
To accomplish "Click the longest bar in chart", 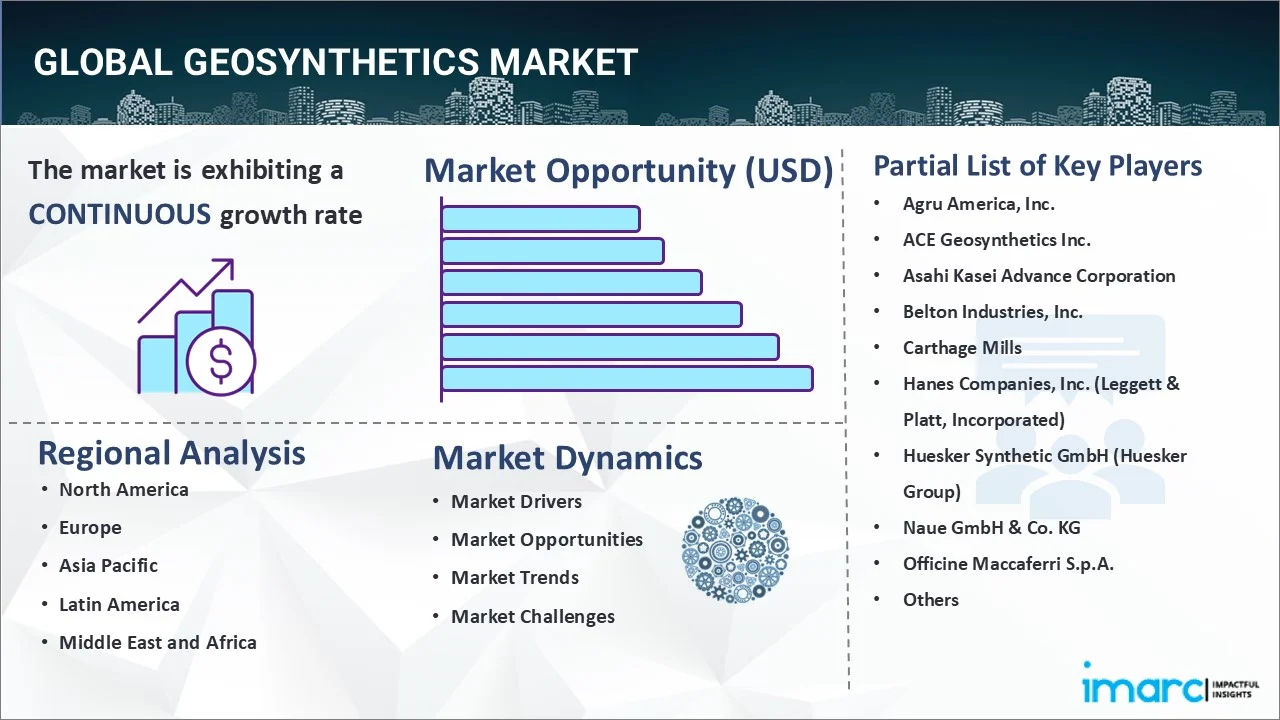I will pyautogui.click(x=626, y=378).
